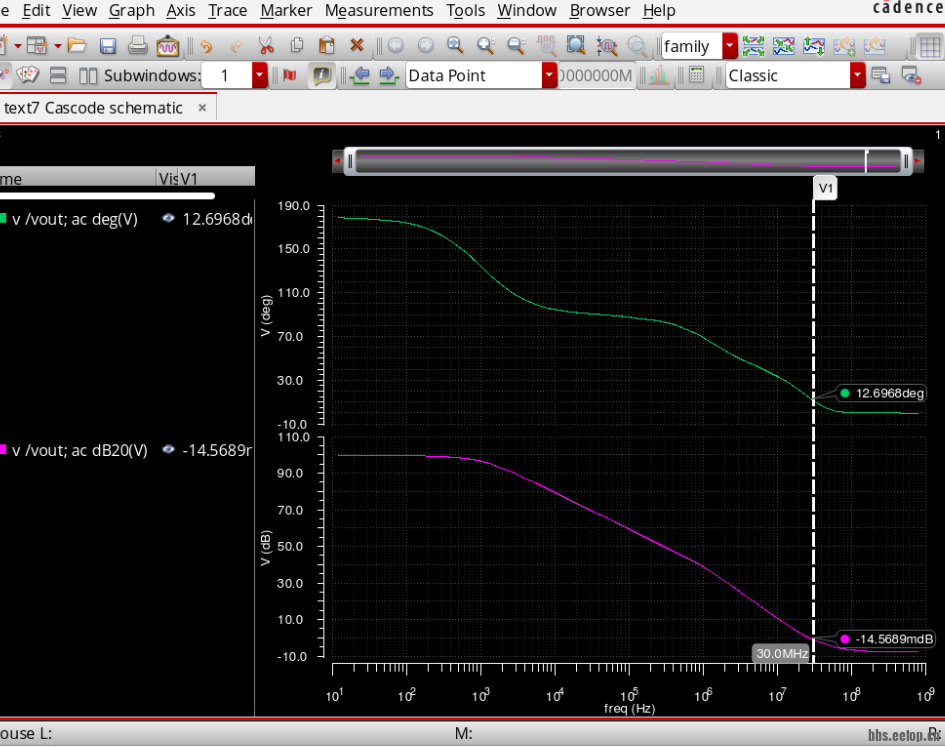Viewport: 945px width, 747px height.
Task: Click the grid layout icon
Action: click(x=930, y=46)
